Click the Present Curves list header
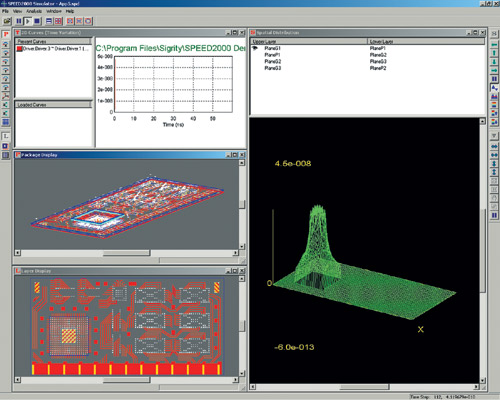500x400 pixels. (53, 41)
